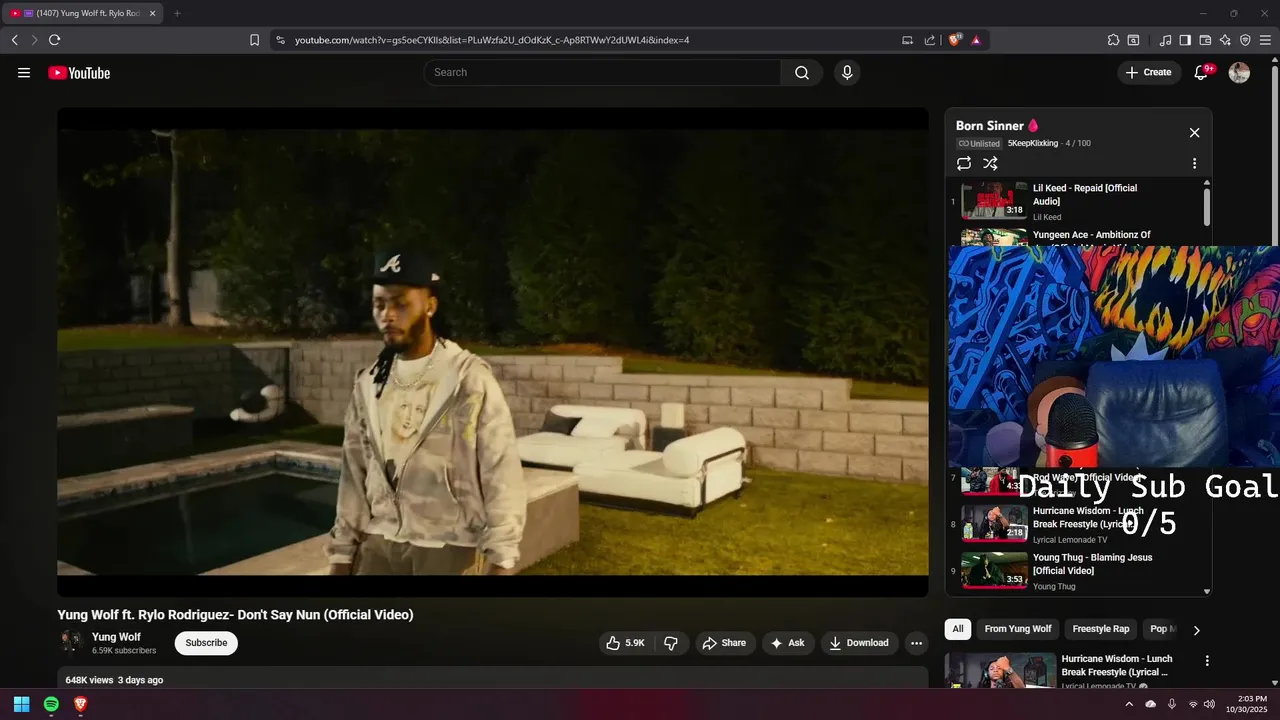Open the Yung Wolf channel name link

click(116, 637)
